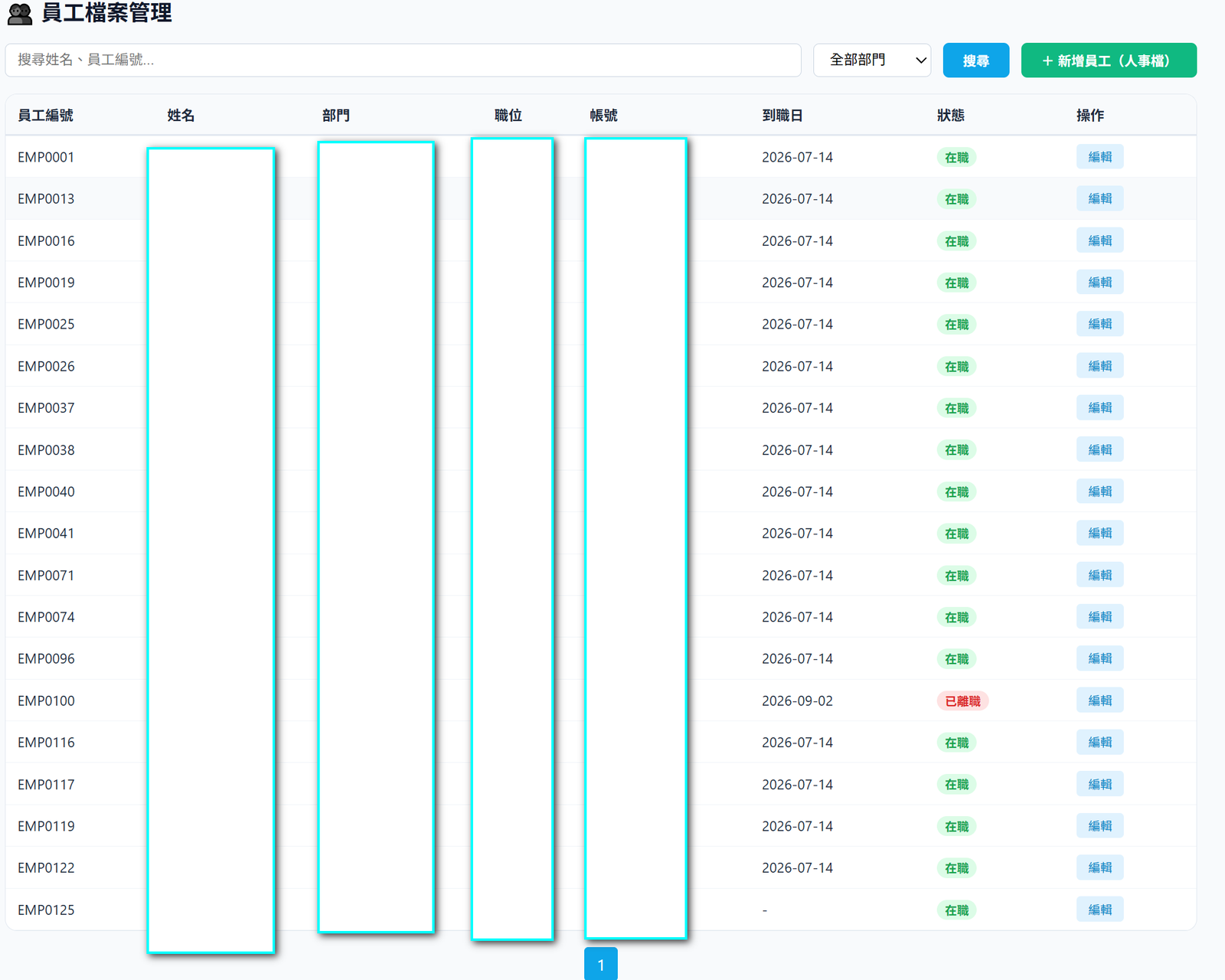Click the 已離職 status badge
Screen dimensions: 1225x980
(x=962, y=701)
